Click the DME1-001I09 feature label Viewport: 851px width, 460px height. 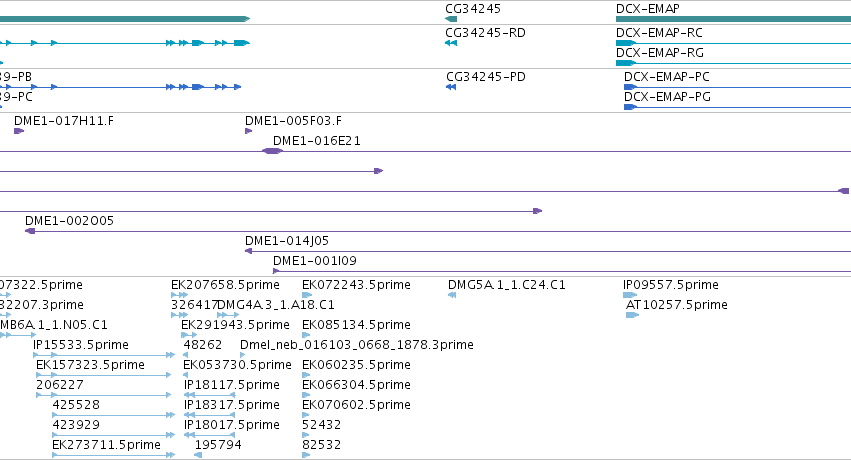(x=315, y=261)
